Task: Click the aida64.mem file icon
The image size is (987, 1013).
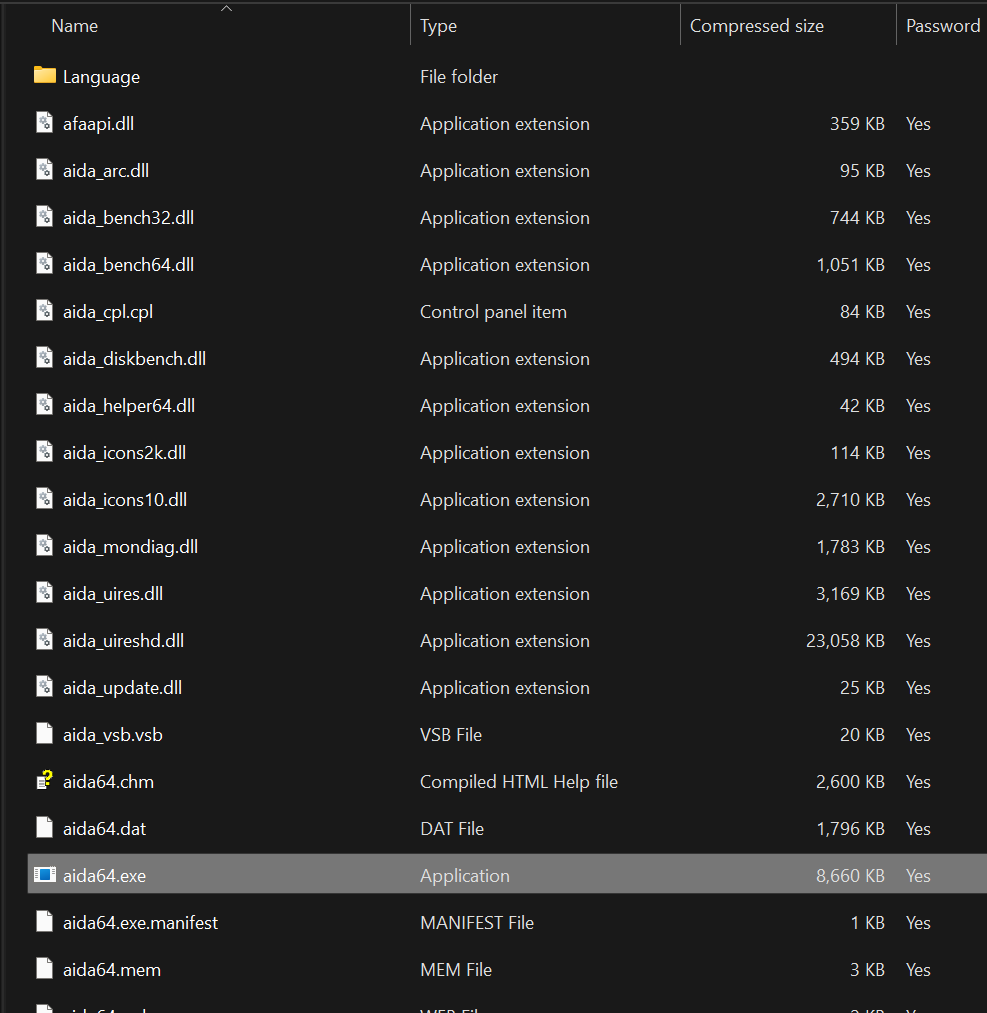Action: coord(45,969)
